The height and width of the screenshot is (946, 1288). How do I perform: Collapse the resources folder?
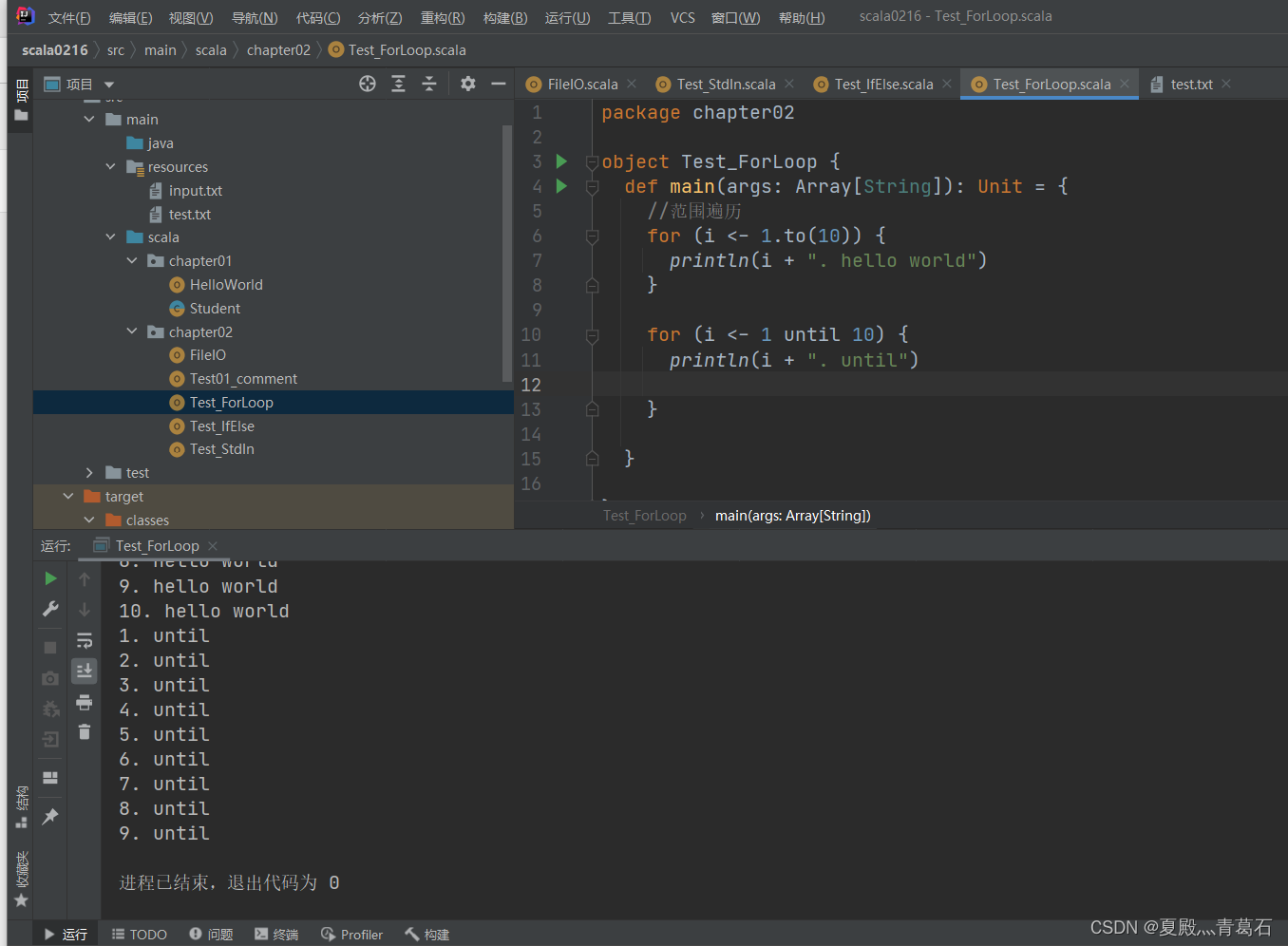(x=110, y=166)
